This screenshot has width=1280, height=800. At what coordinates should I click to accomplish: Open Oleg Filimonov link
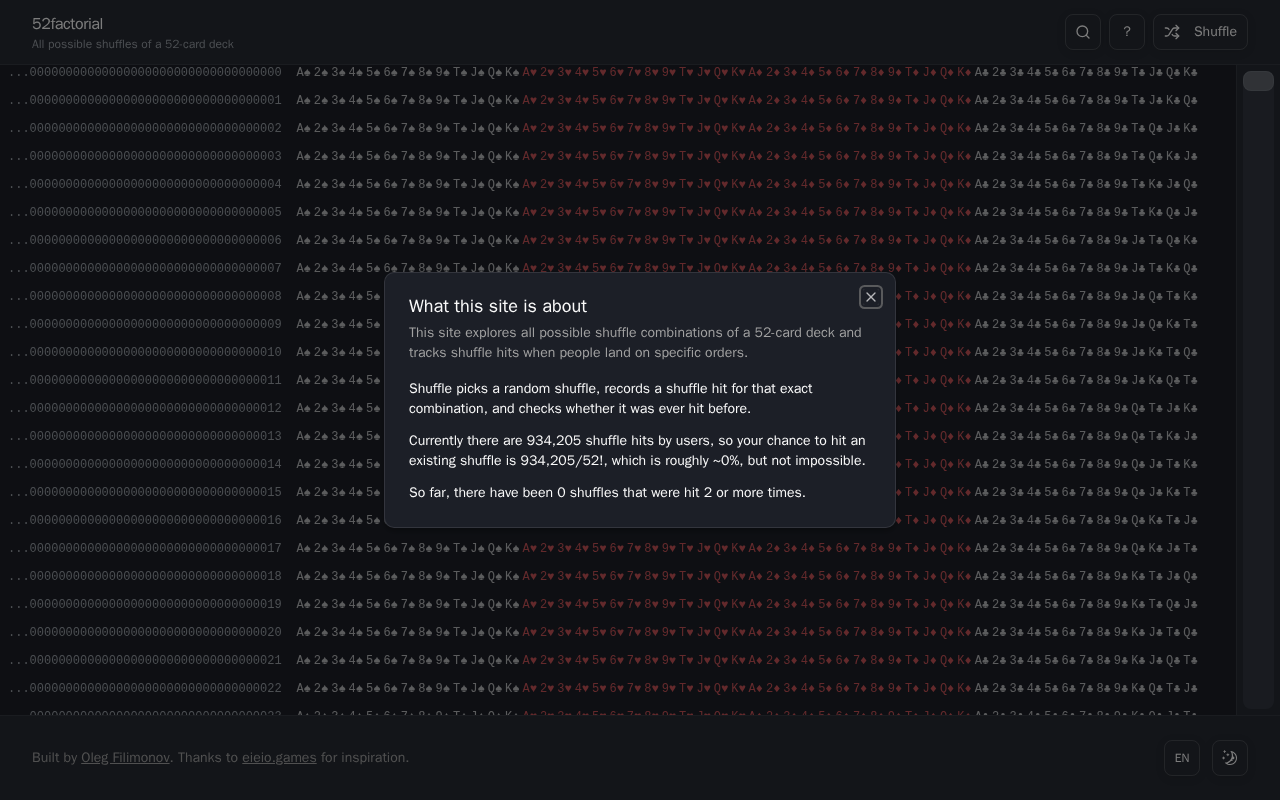(x=125, y=758)
